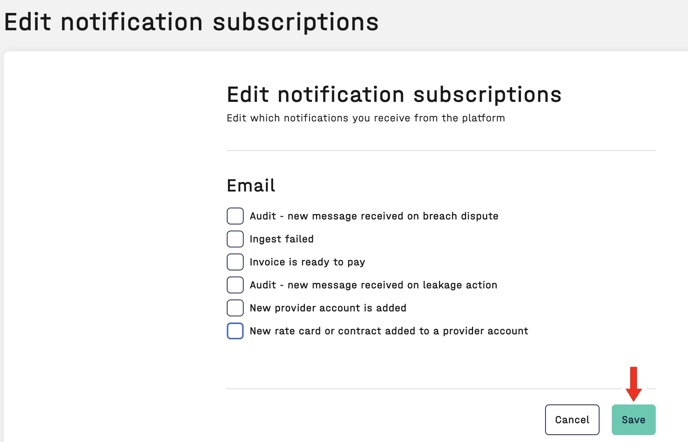Click the 'New provider account is added' label text
Screen dimensions: 688x442
(327, 308)
